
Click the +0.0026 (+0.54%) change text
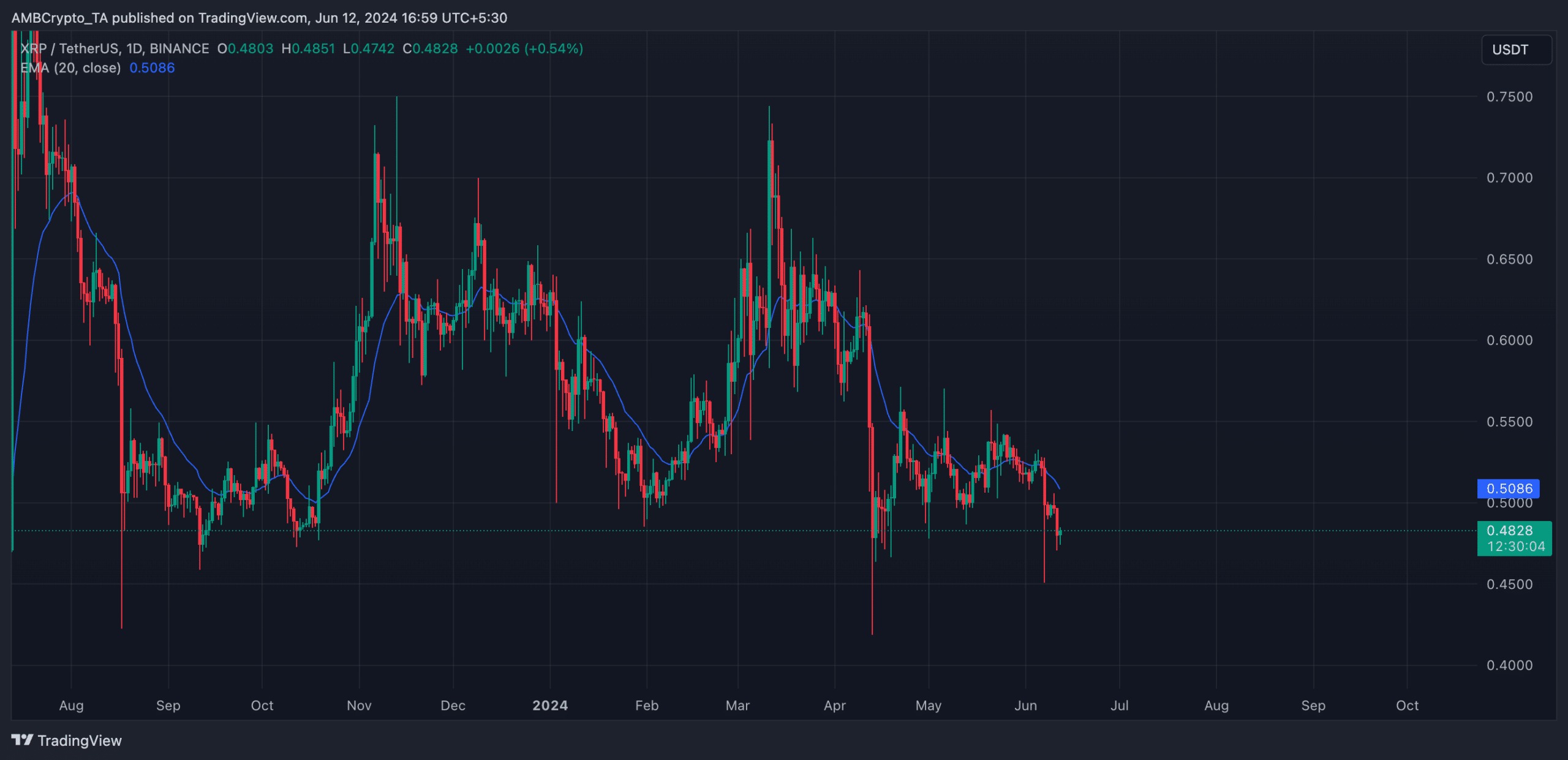pos(524,48)
